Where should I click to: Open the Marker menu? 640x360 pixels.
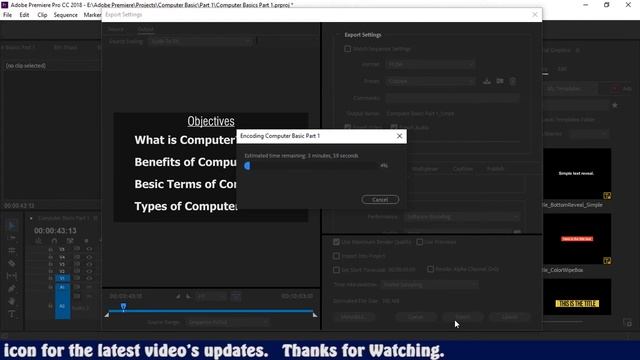click(x=92, y=15)
